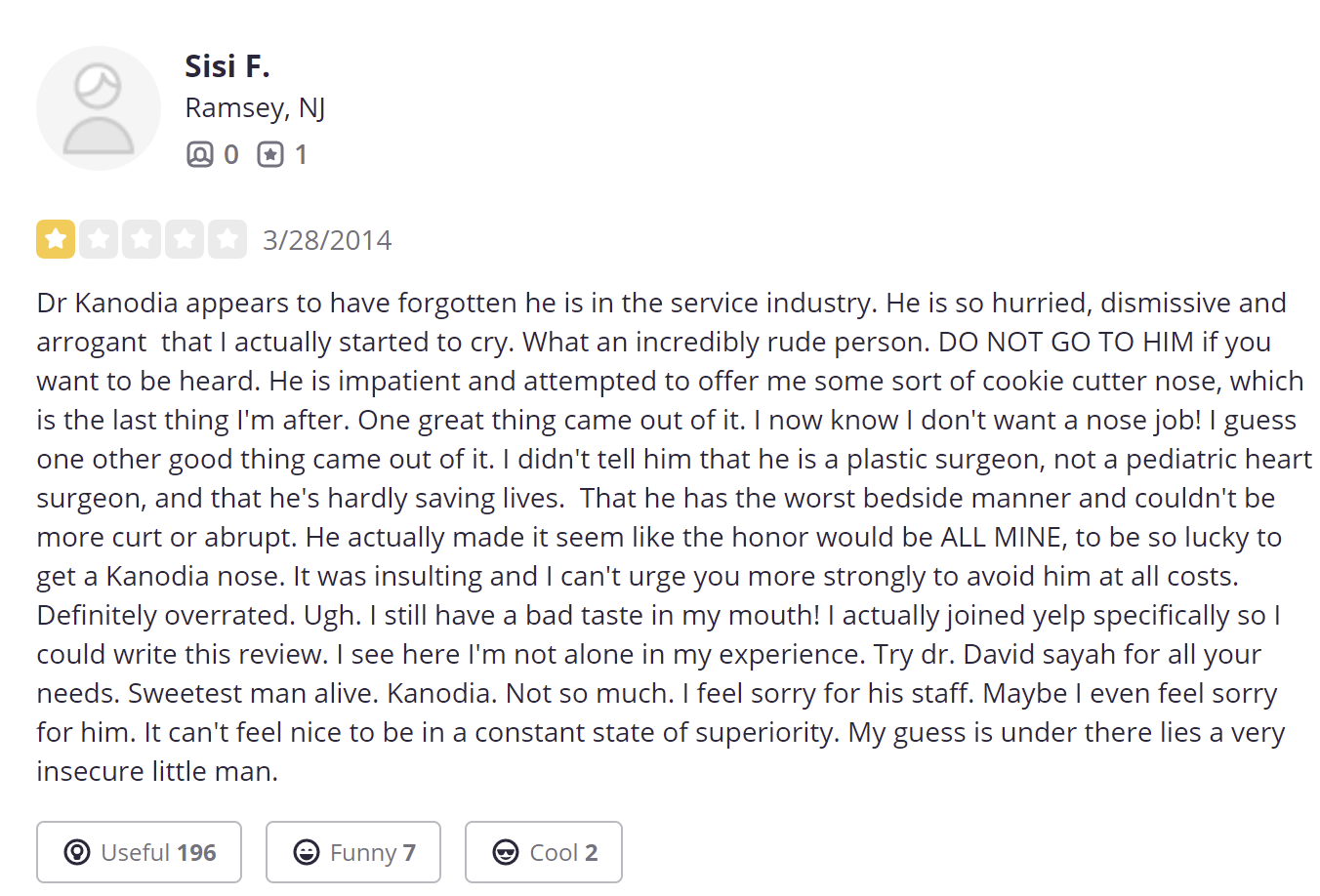Viewport: 1320px width, 896px height.
Task: Click the empty fourth rating star
Action: click(x=185, y=239)
